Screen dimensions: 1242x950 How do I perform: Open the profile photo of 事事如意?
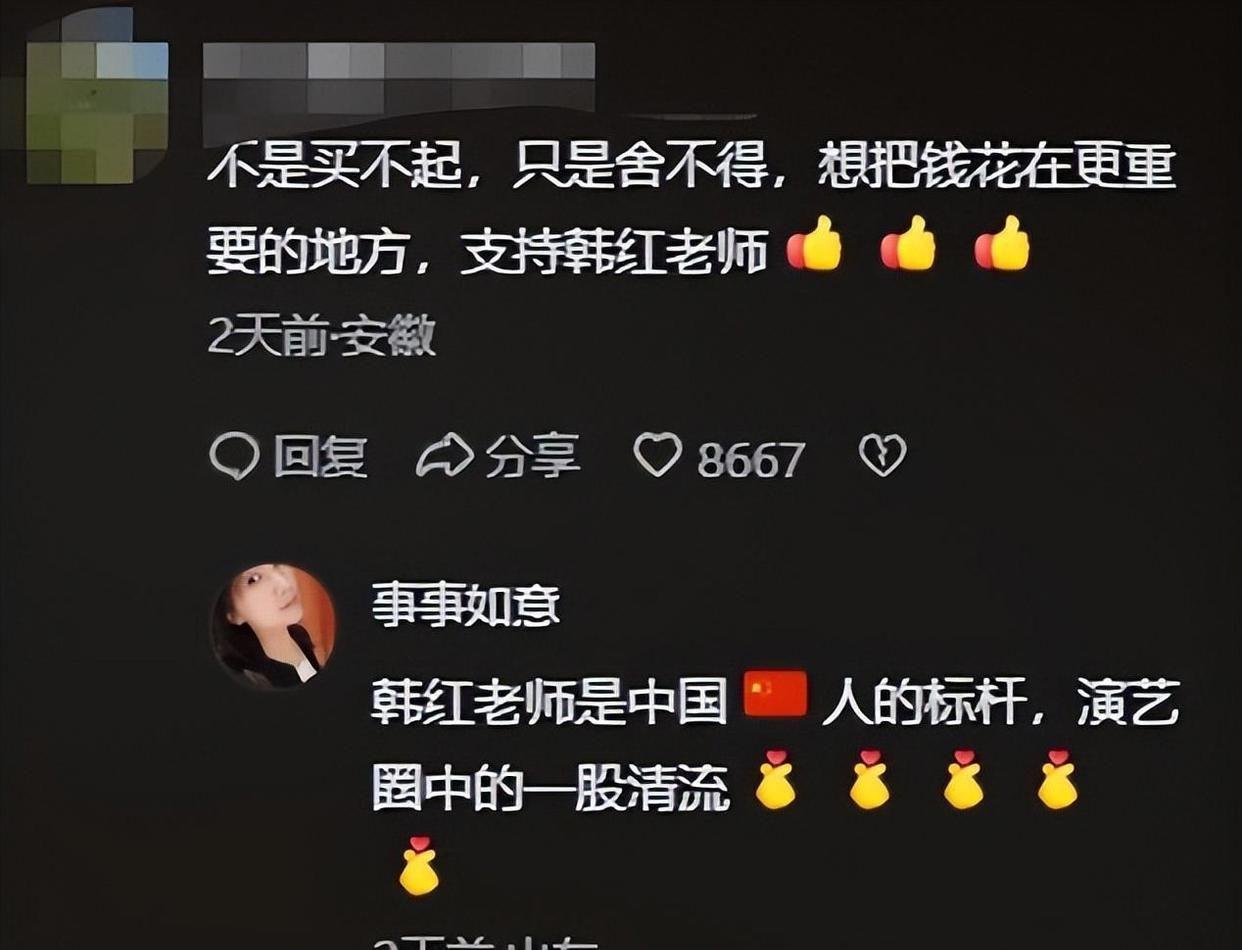click(273, 627)
